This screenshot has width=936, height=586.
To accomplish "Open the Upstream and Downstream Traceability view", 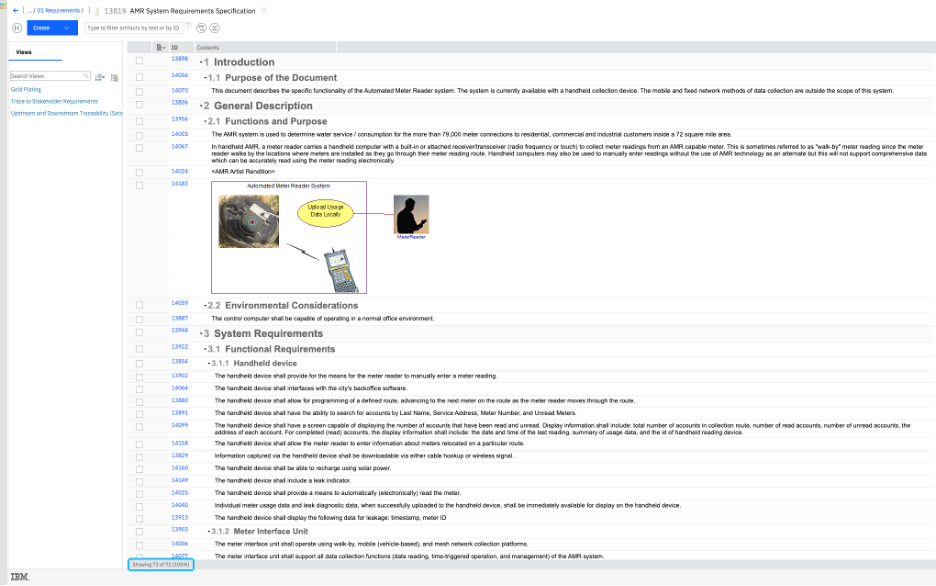I will tap(66, 113).
